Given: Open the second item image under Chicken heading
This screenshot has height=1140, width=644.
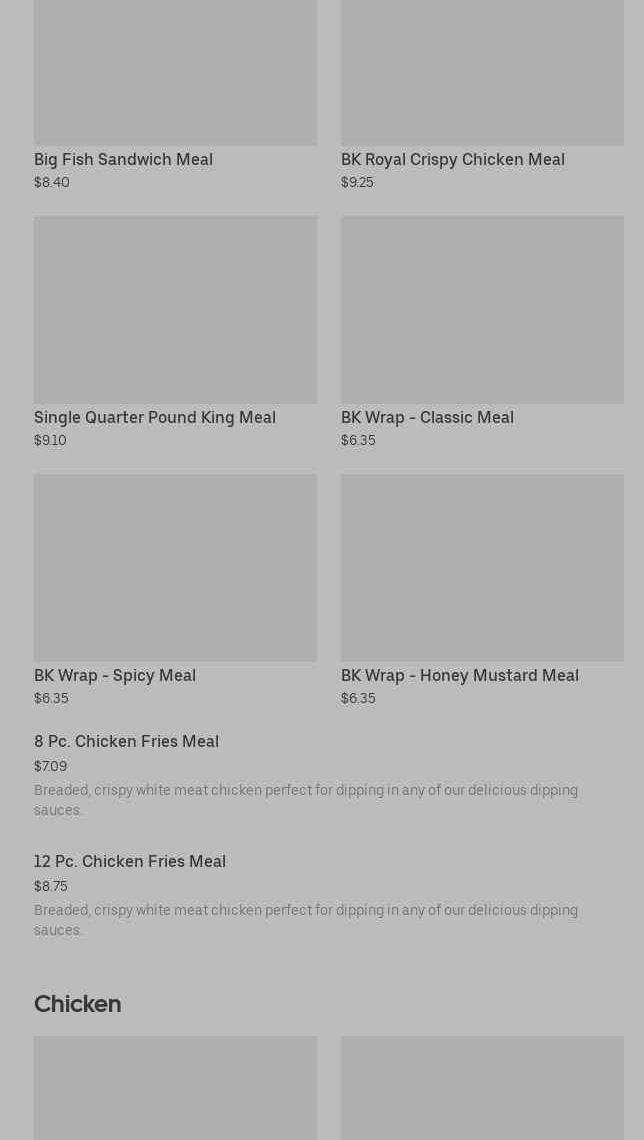Looking at the screenshot, I should point(482,1087).
